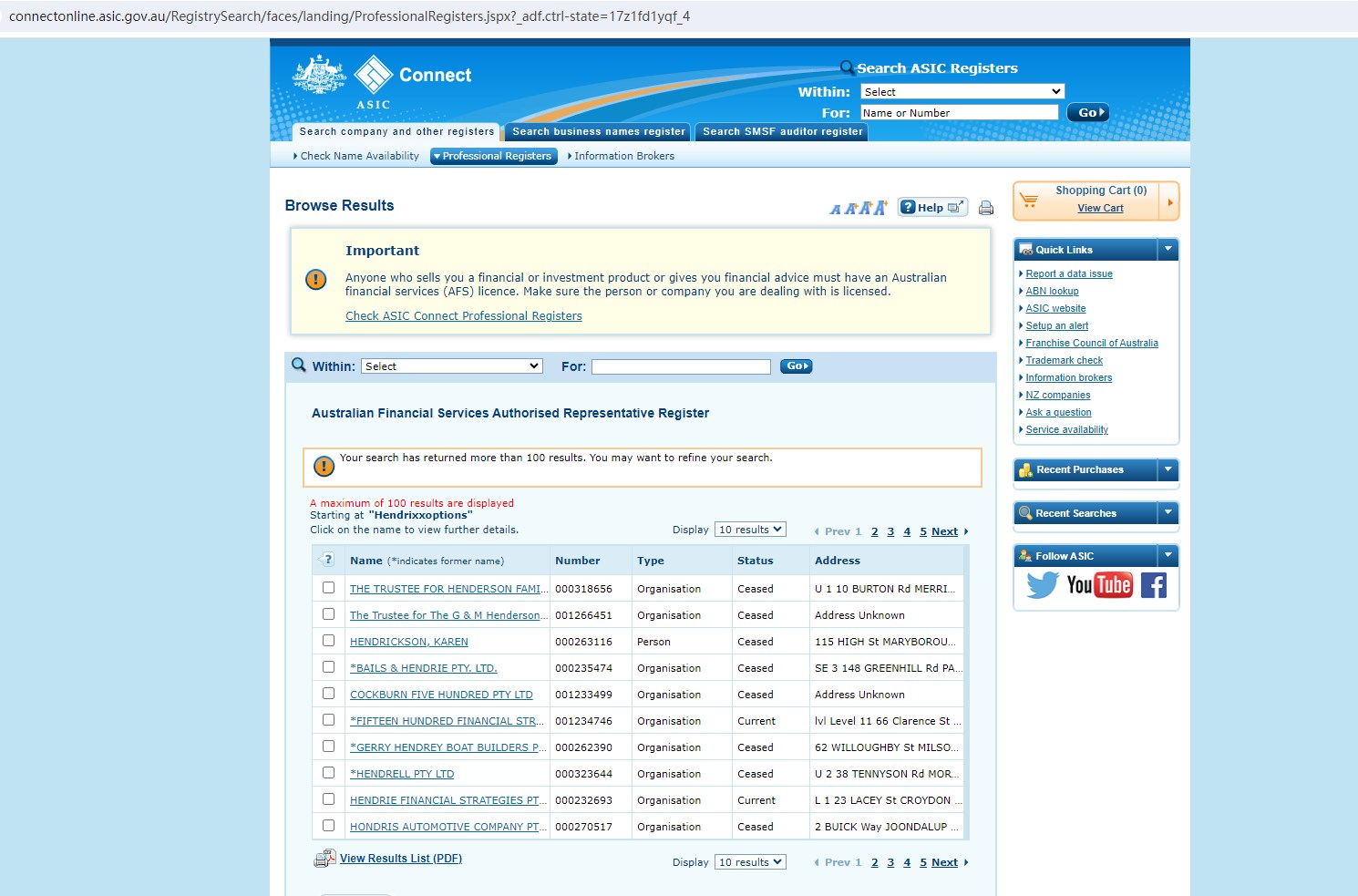Open the Information Brokers menu item
The image size is (1358, 896).
(623, 156)
